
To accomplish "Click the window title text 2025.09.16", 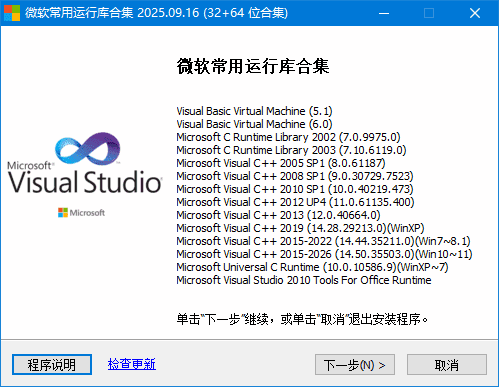I will [x=168, y=13].
